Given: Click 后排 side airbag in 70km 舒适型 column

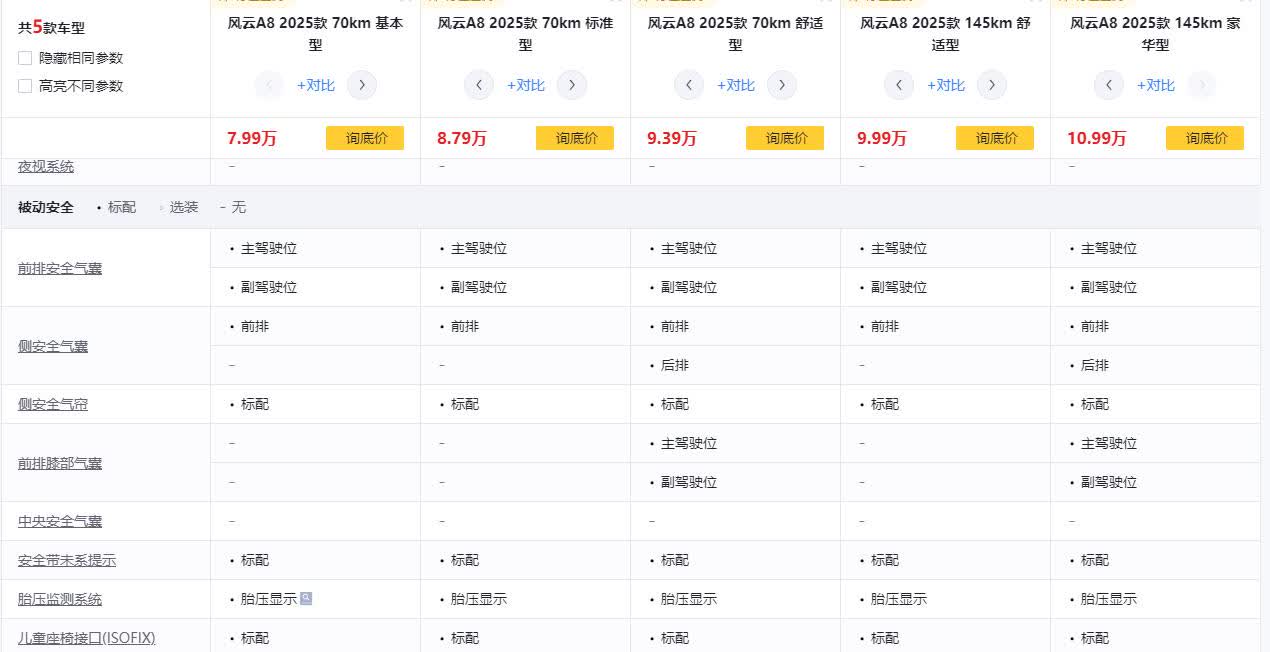Looking at the screenshot, I should coord(675,365).
